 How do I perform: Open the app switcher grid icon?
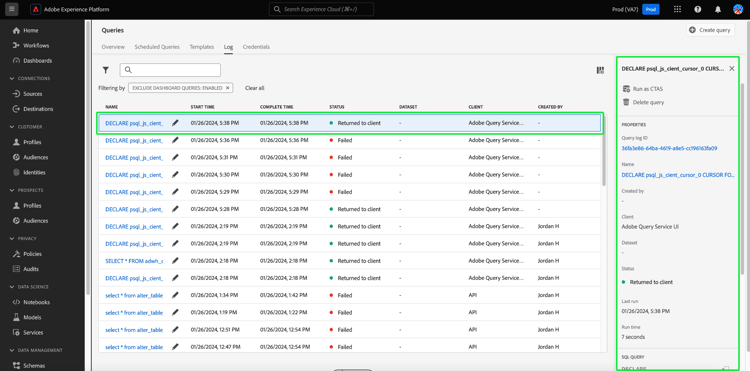[677, 9]
